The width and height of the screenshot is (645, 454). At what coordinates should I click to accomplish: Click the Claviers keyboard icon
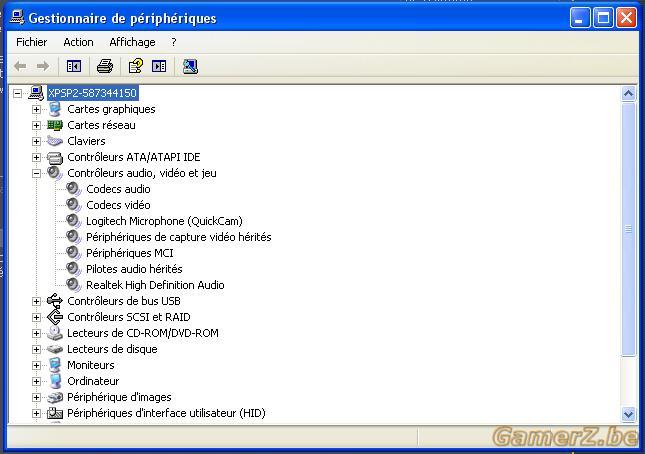click(x=55, y=141)
